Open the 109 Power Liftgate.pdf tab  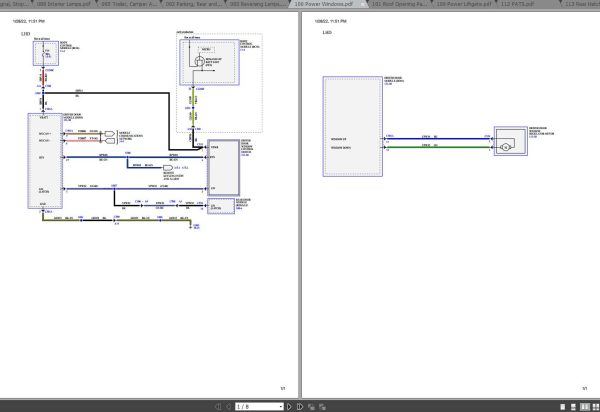[464, 4]
